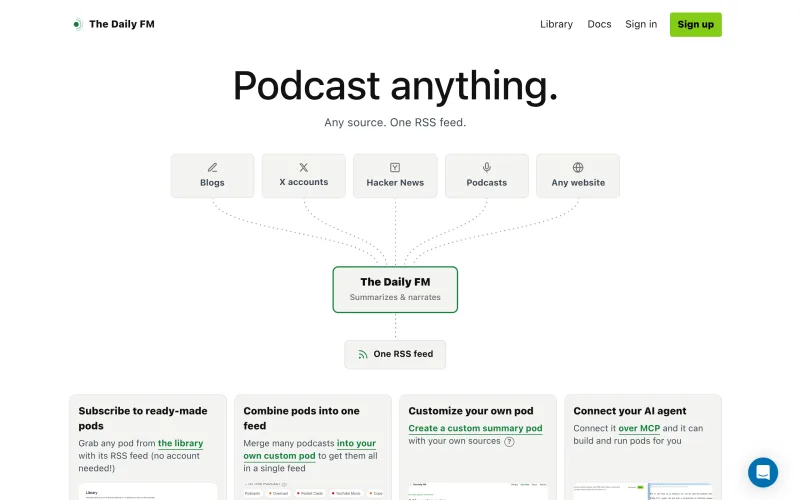Open the over MCP link
The image size is (800, 500).
(639, 429)
